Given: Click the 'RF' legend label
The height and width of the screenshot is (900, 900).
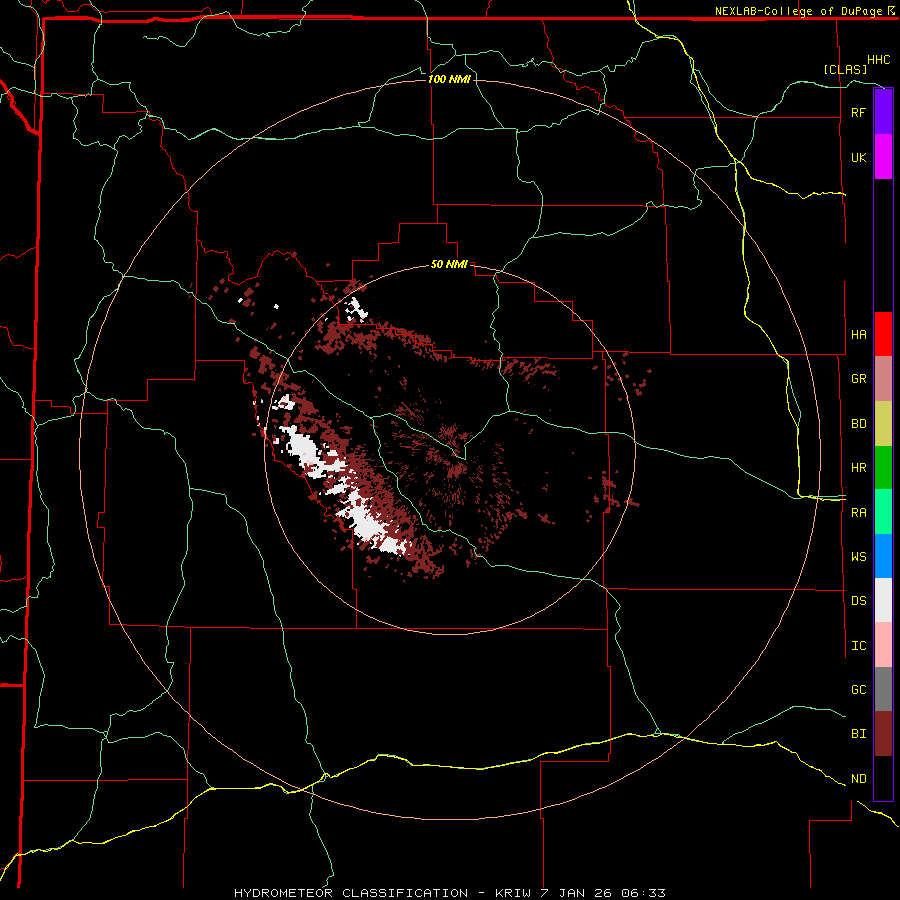Looking at the screenshot, I should [x=858, y=112].
